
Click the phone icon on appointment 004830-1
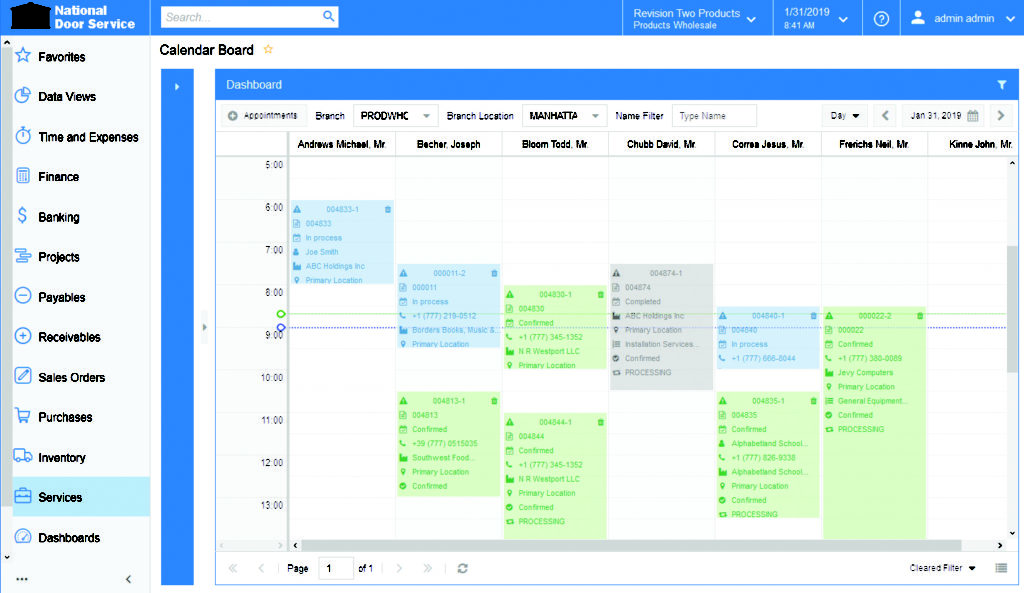pyautogui.click(x=511, y=337)
